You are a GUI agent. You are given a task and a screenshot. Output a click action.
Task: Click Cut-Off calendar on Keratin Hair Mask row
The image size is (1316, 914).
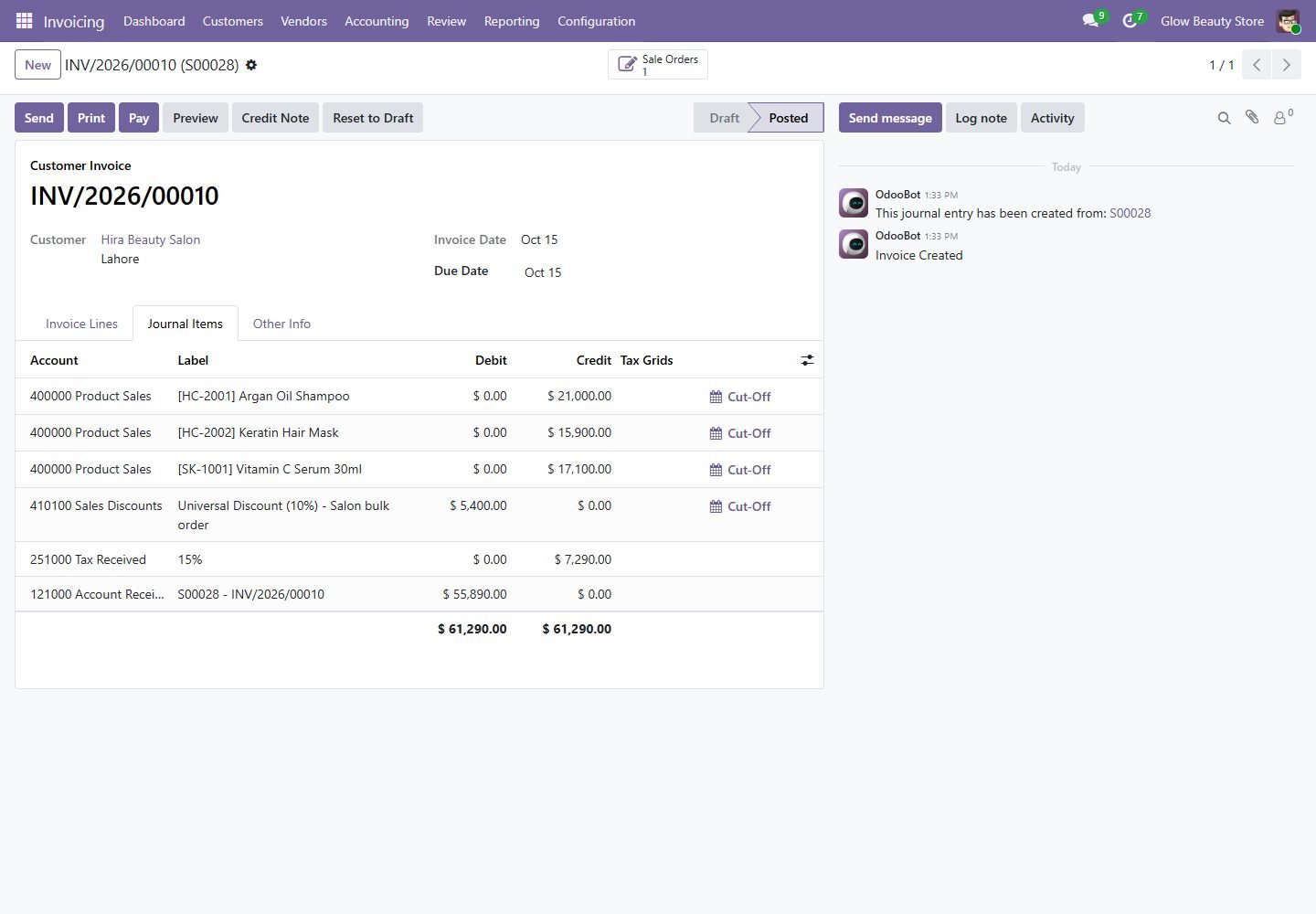(740, 433)
